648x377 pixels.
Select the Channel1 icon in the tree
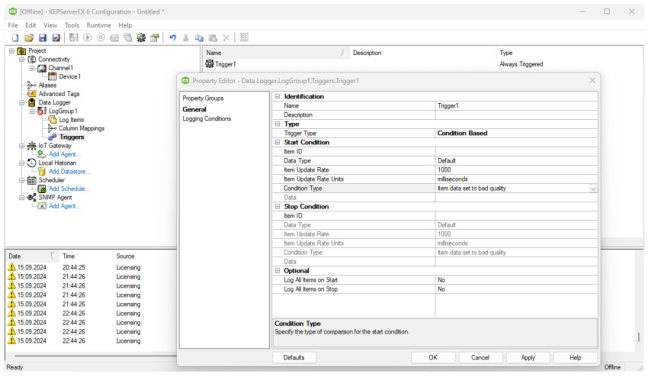coord(42,68)
